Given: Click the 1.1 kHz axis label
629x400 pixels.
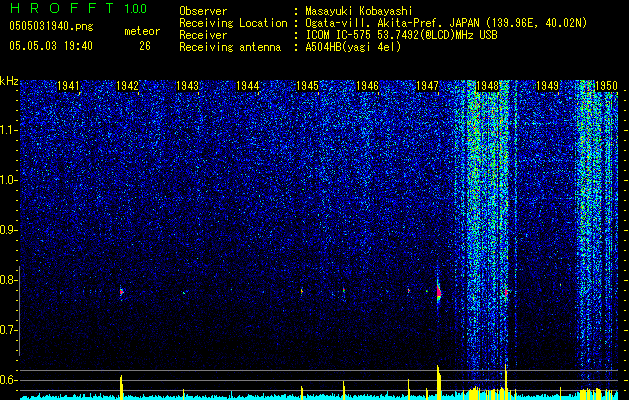Looking at the screenshot, I should click(9, 130).
